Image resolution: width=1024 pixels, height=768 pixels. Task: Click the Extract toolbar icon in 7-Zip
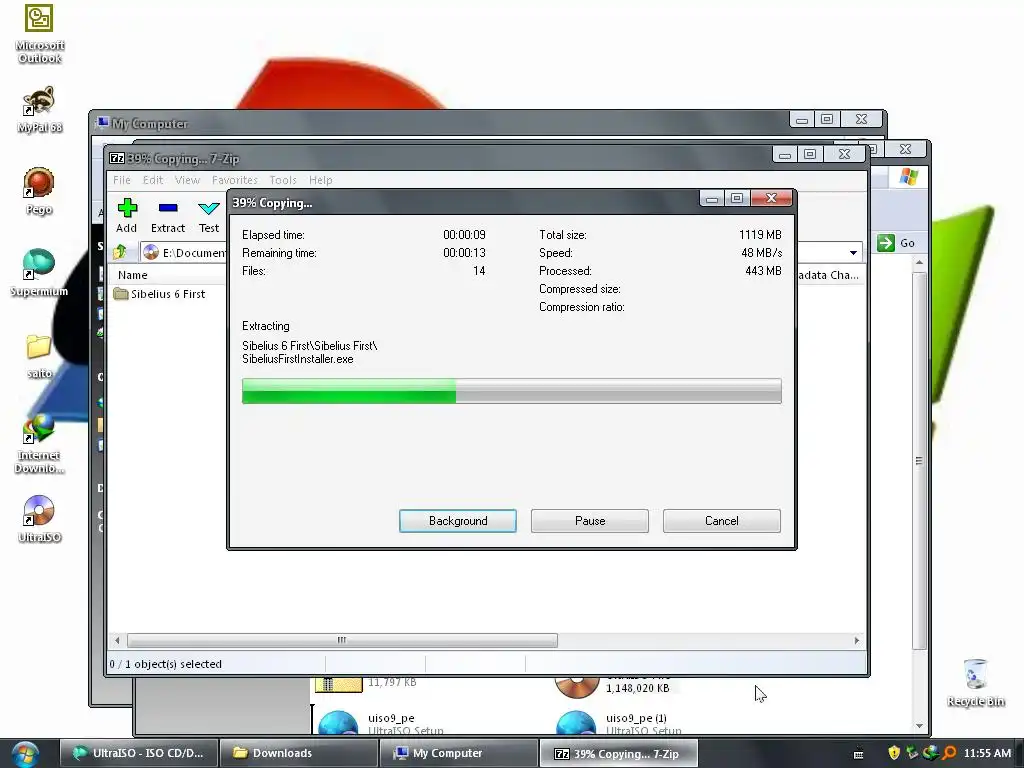pyautogui.click(x=168, y=208)
